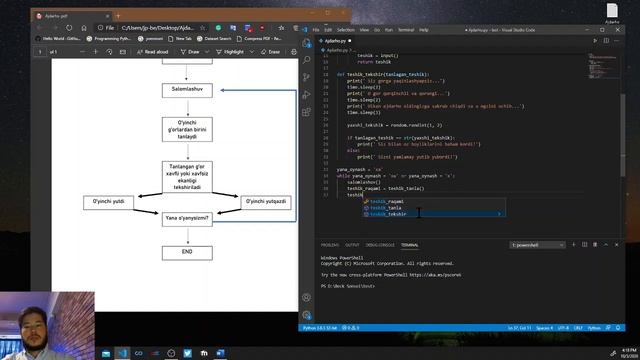This screenshot has height=360, width=640.
Task: Click the Python interpreter version in status bar
Action: point(320,328)
